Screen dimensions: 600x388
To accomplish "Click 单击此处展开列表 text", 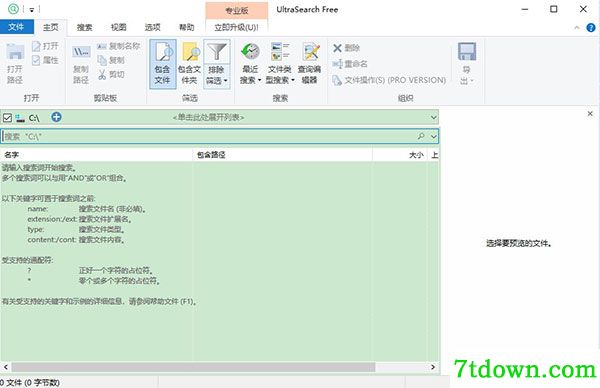I will (x=208, y=117).
